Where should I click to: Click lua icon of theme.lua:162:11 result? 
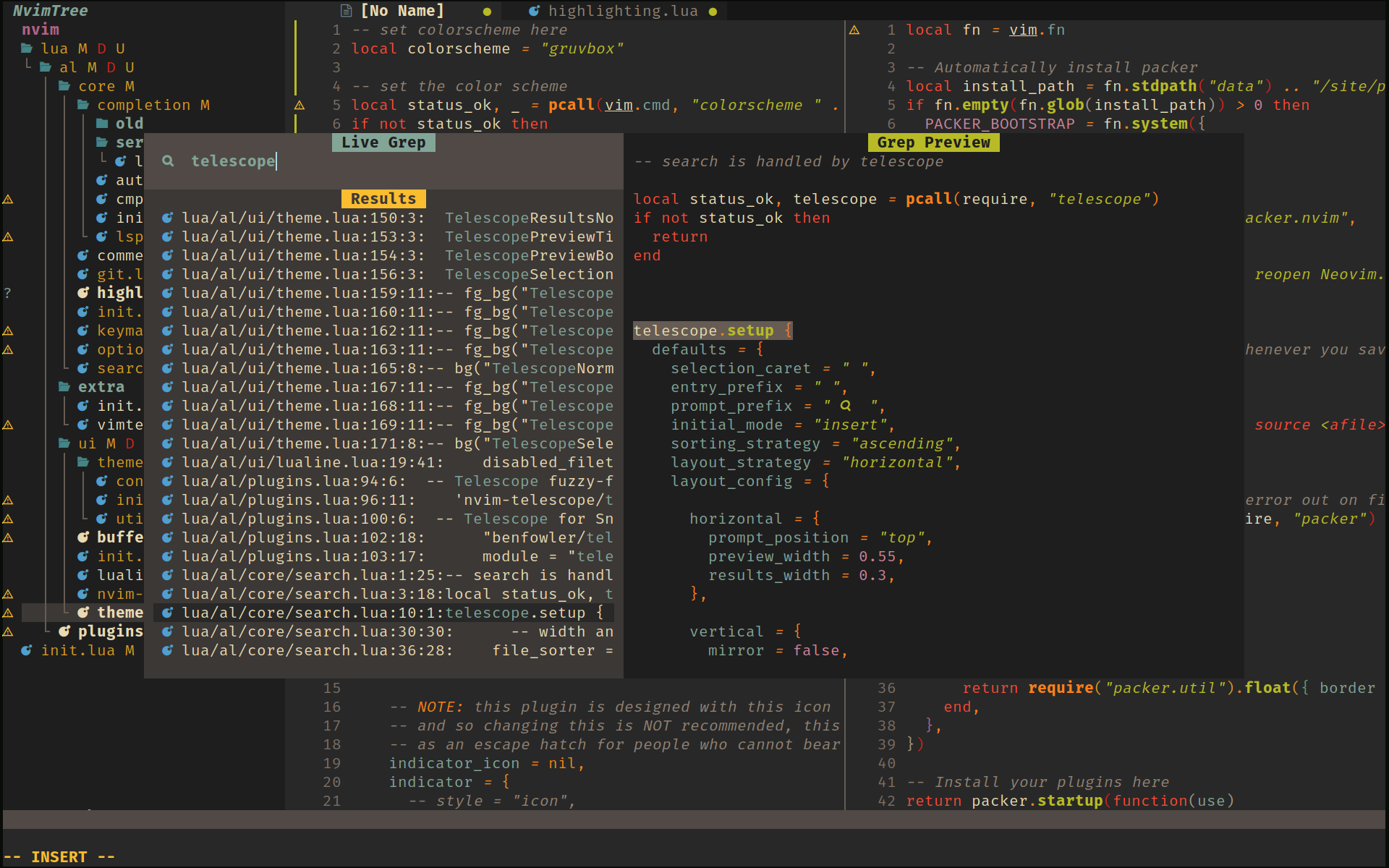tap(167, 331)
